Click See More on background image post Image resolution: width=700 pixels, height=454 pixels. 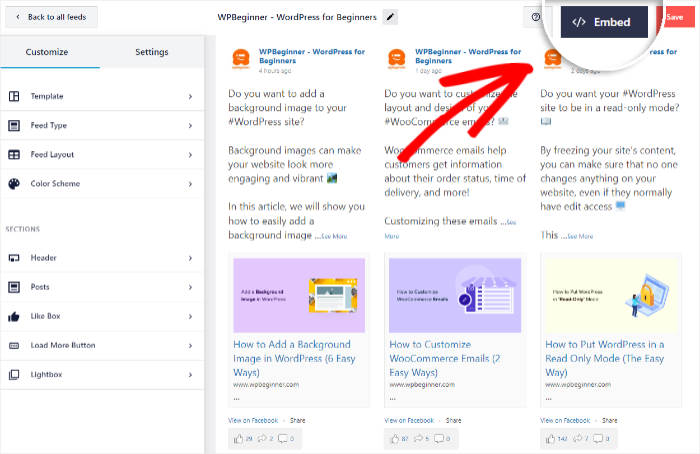coord(334,236)
